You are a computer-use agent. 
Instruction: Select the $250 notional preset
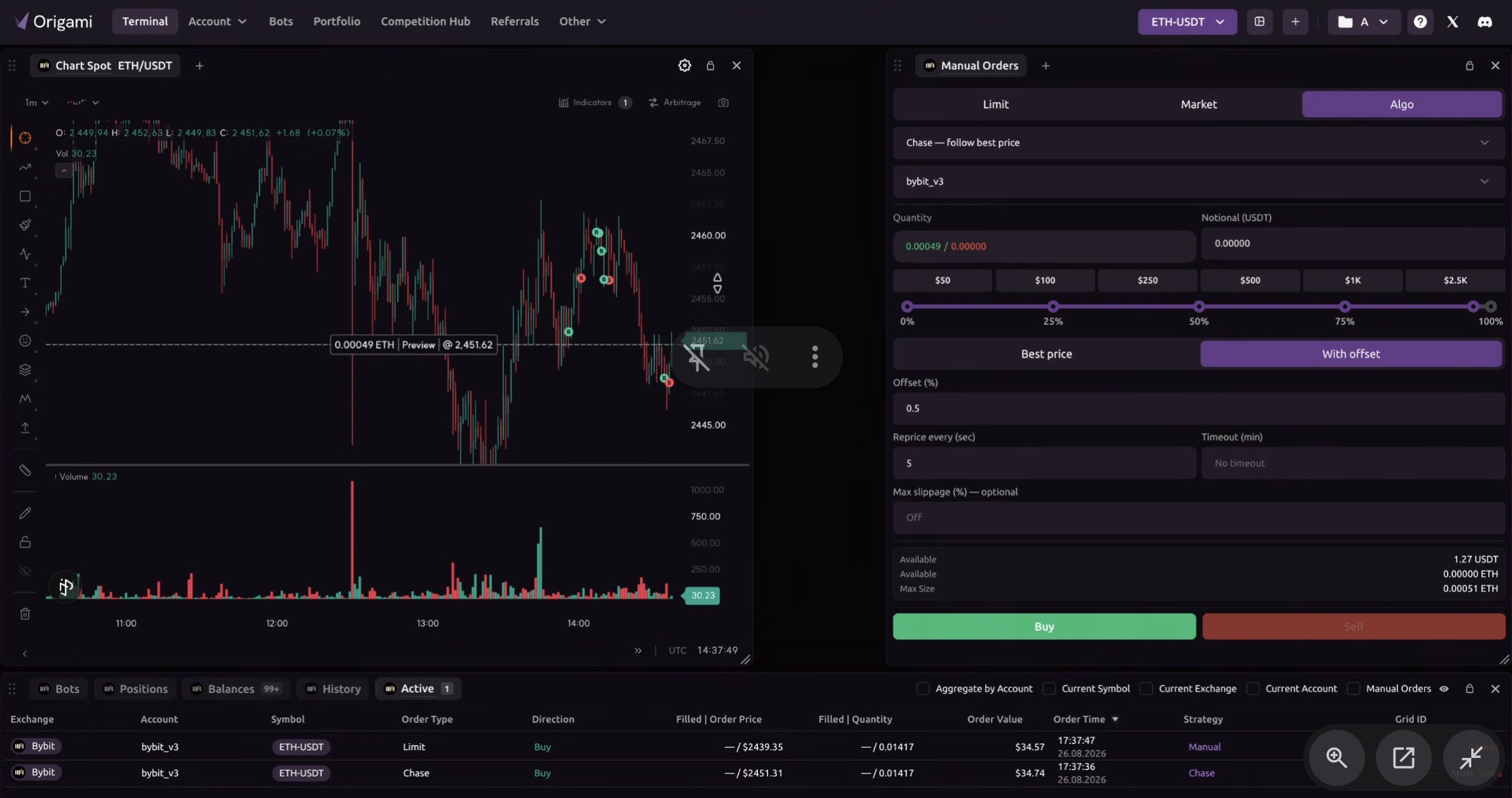click(1147, 280)
